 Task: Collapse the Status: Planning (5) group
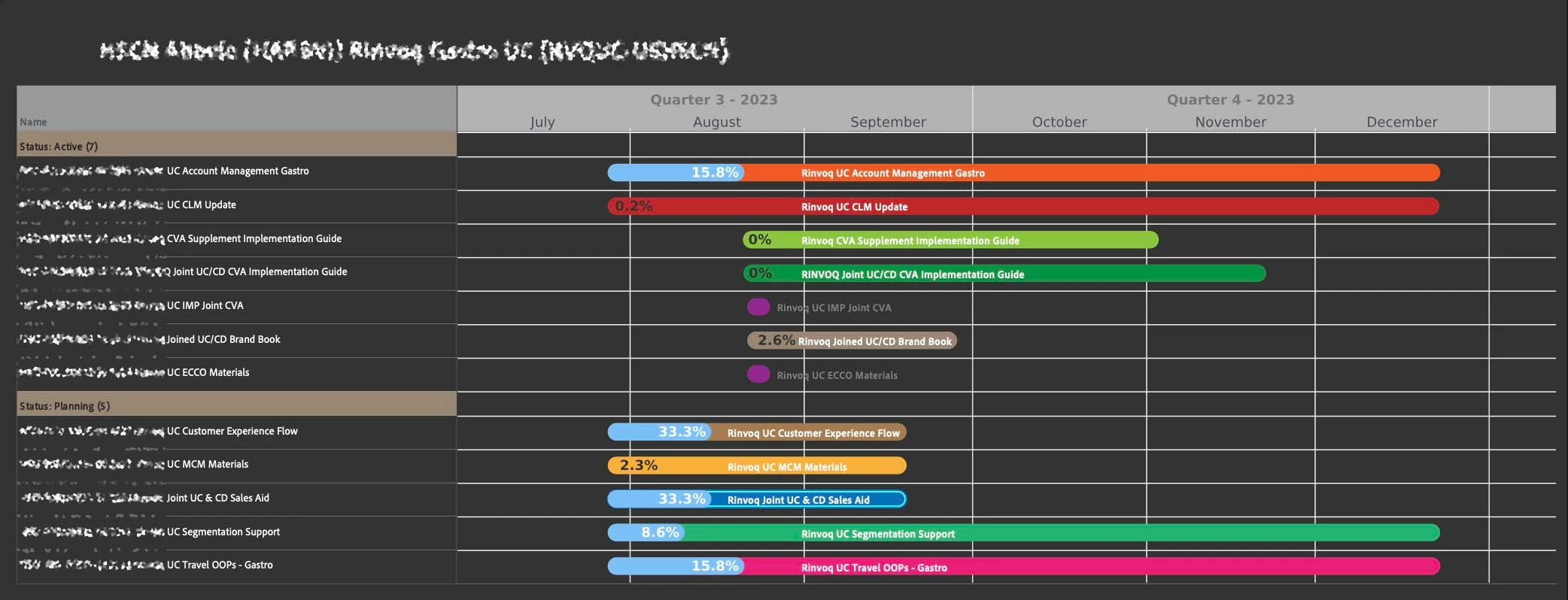[236, 405]
